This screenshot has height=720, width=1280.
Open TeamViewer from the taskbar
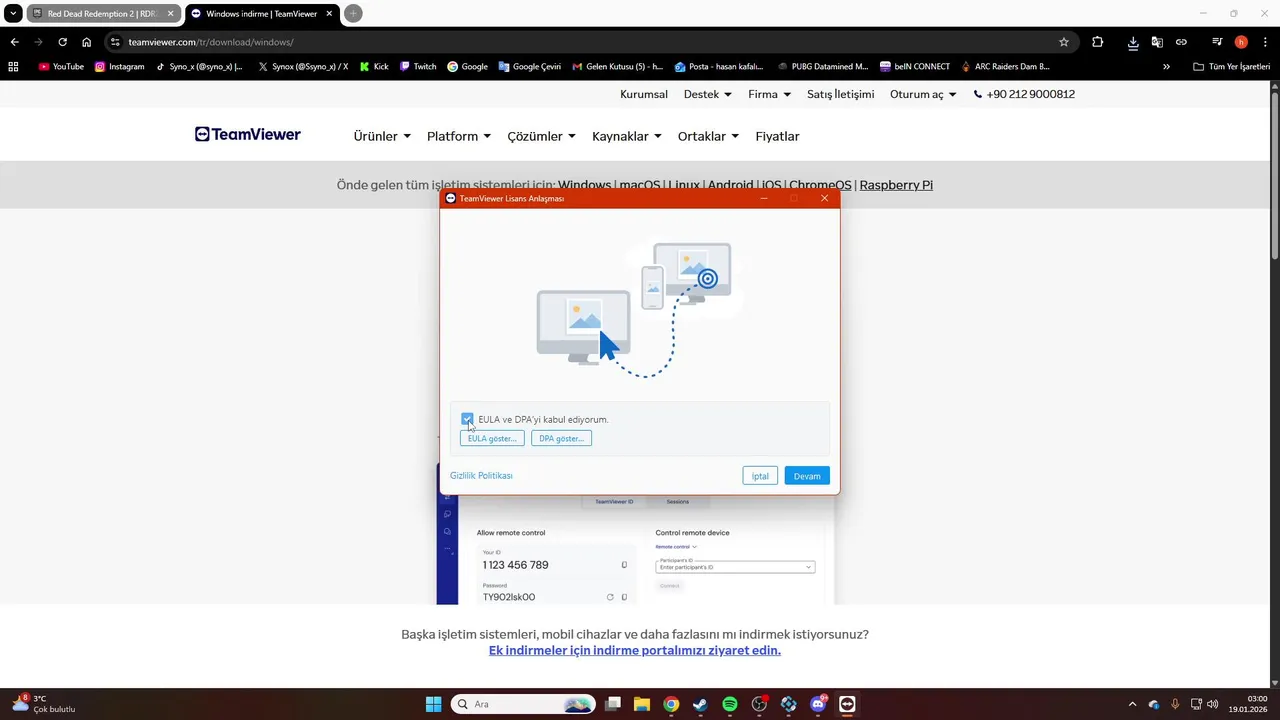pyautogui.click(x=848, y=704)
